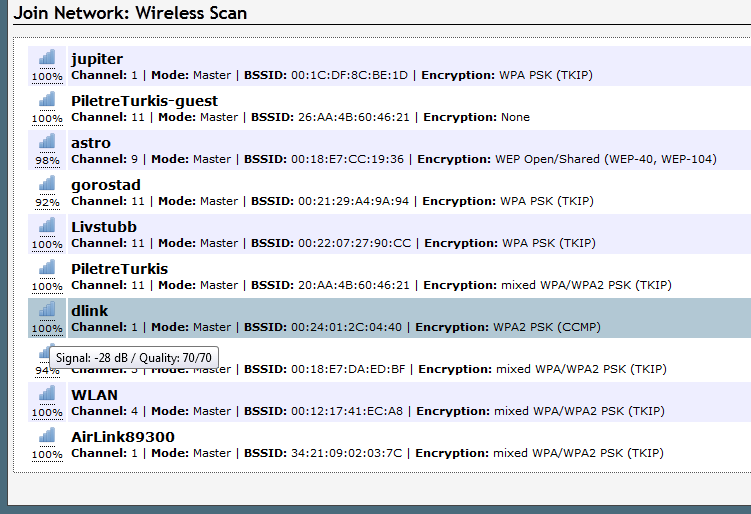The width and height of the screenshot is (751, 514).
Task: Click the 92% quality label under gorostad icon
Action: click(x=47, y=203)
